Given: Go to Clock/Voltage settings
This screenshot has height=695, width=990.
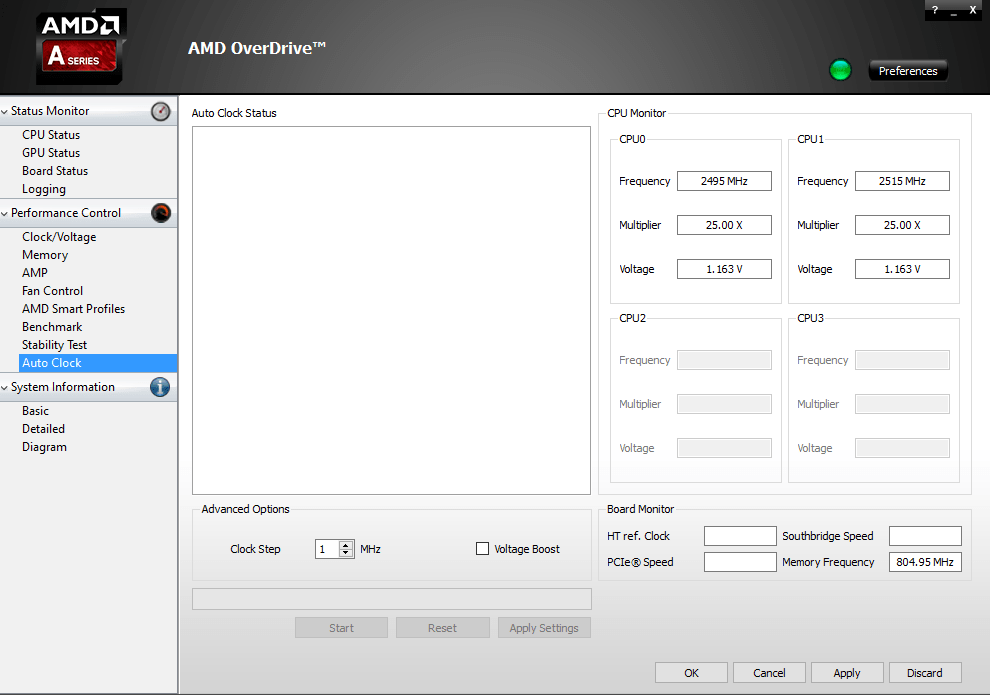Looking at the screenshot, I should click(x=59, y=237).
